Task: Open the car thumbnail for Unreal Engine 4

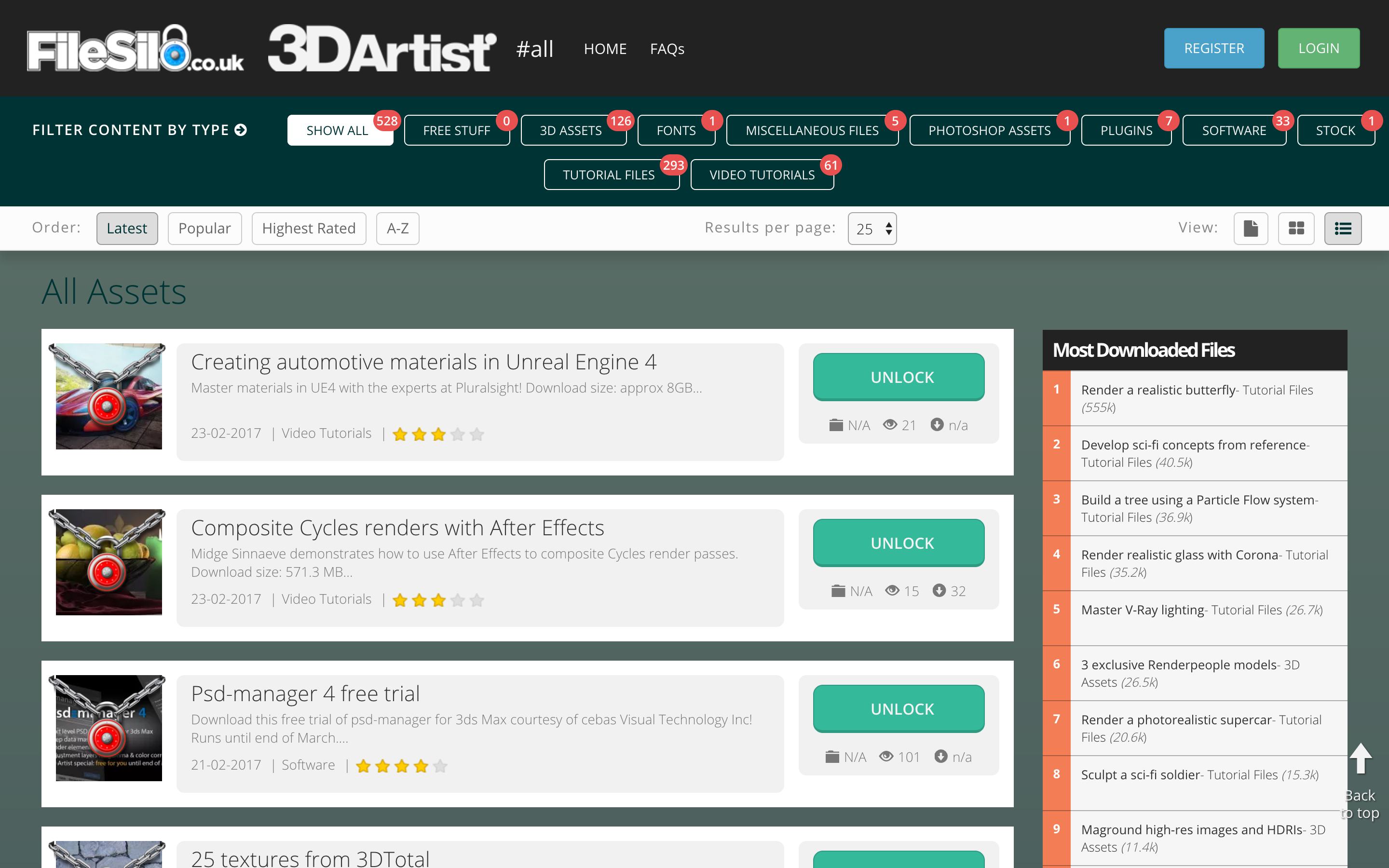Action: click(x=109, y=396)
